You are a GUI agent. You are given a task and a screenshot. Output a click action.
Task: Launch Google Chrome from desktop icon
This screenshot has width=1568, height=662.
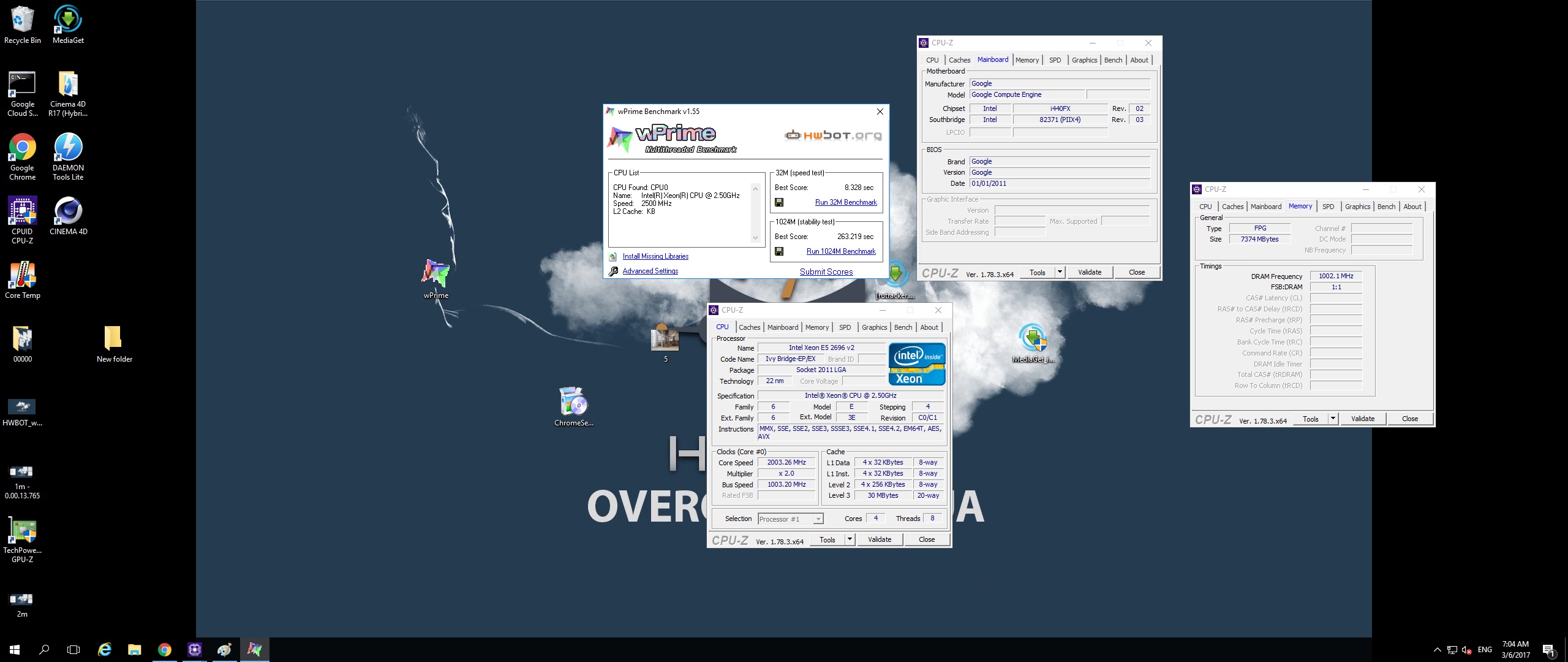pyautogui.click(x=23, y=157)
